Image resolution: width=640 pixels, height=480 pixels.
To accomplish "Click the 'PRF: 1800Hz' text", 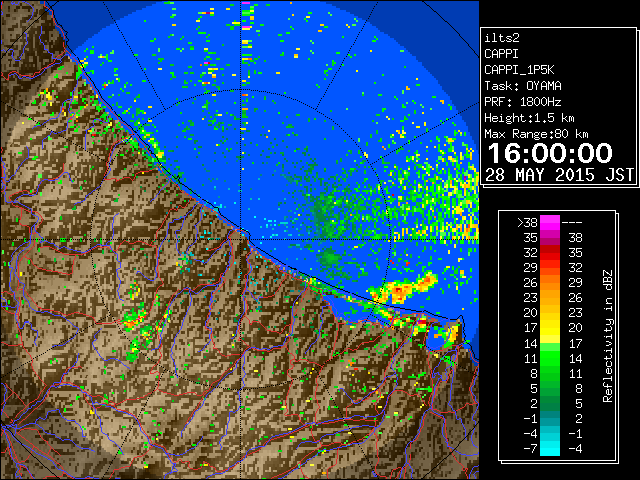I will click(x=523, y=102).
